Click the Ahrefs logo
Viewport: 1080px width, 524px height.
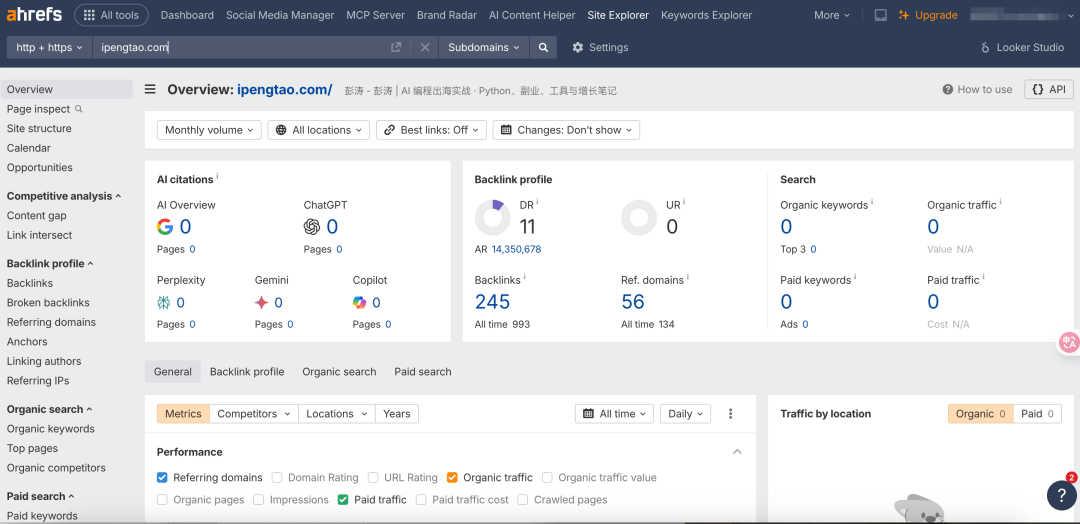tap(35, 15)
